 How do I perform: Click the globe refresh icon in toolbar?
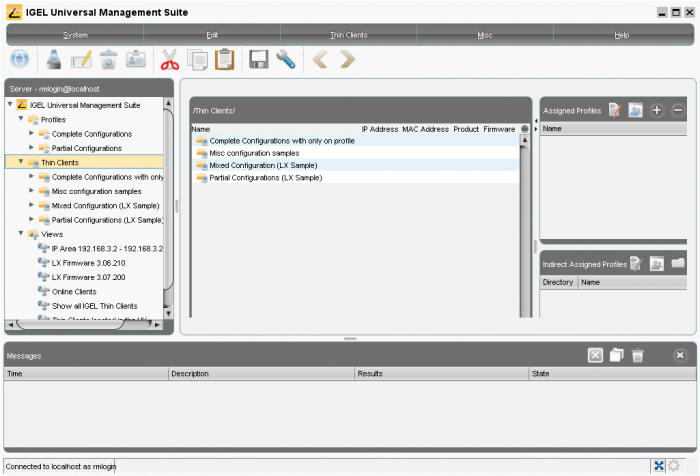tap(20, 59)
